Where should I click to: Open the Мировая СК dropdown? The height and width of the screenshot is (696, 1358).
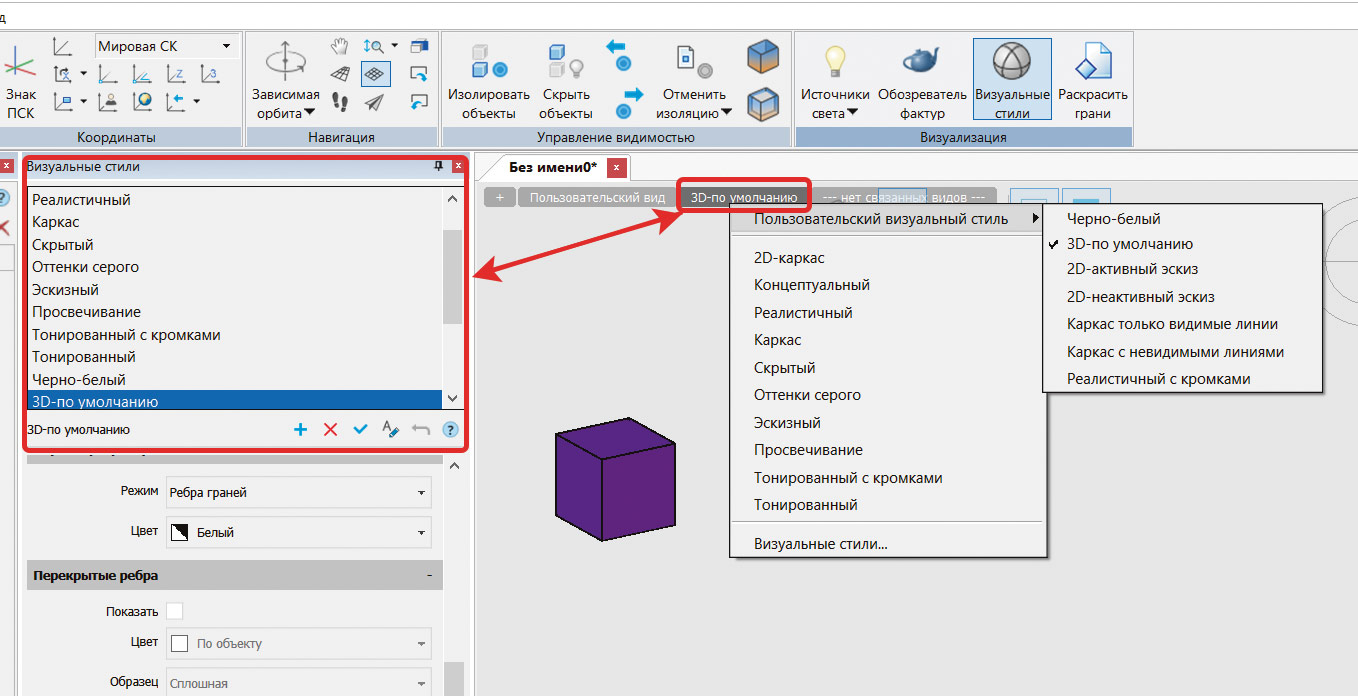pyautogui.click(x=166, y=46)
